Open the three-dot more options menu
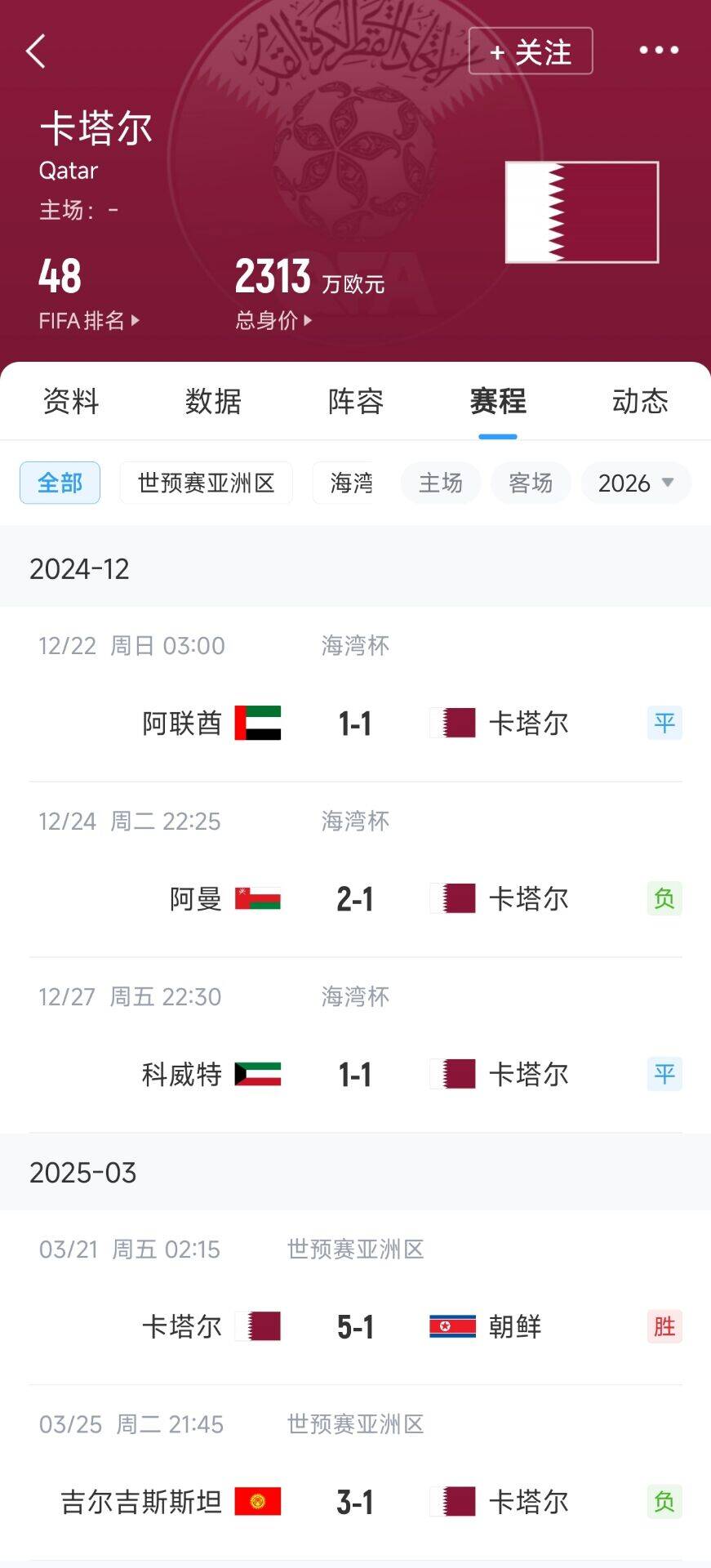This screenshot has height=1568, width=711. tap(658, 51)
